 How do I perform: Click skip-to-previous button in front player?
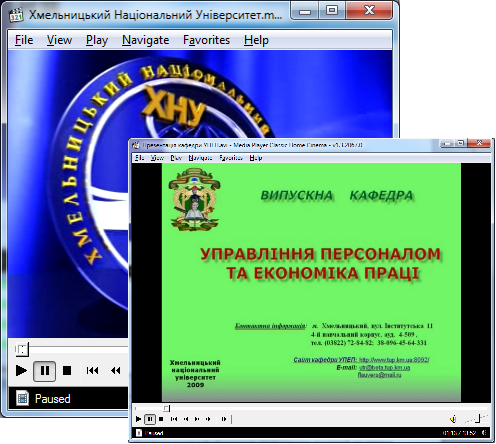point(174,419)
